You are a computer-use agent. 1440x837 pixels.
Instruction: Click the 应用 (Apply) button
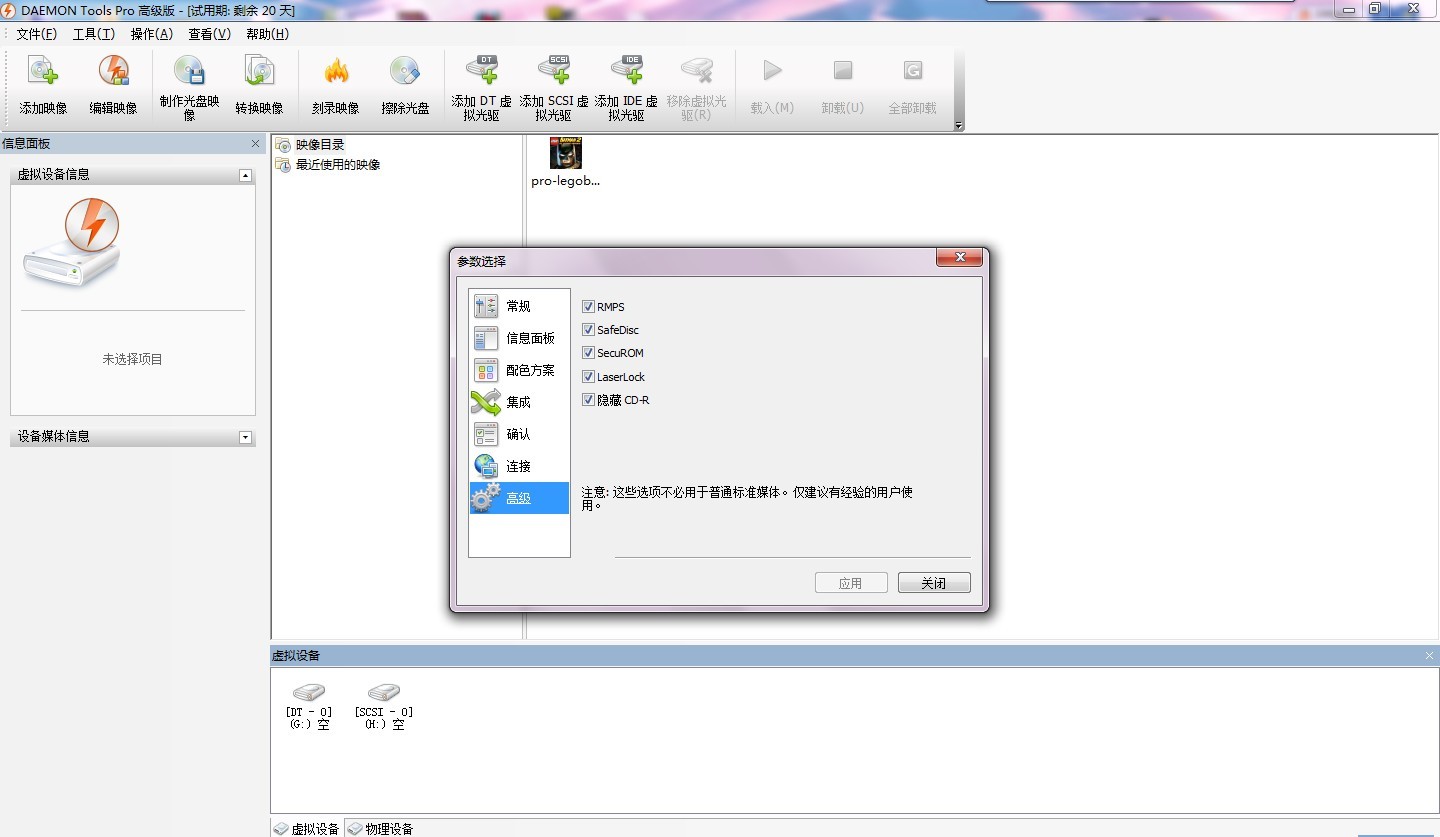click(x=851, y=583)
